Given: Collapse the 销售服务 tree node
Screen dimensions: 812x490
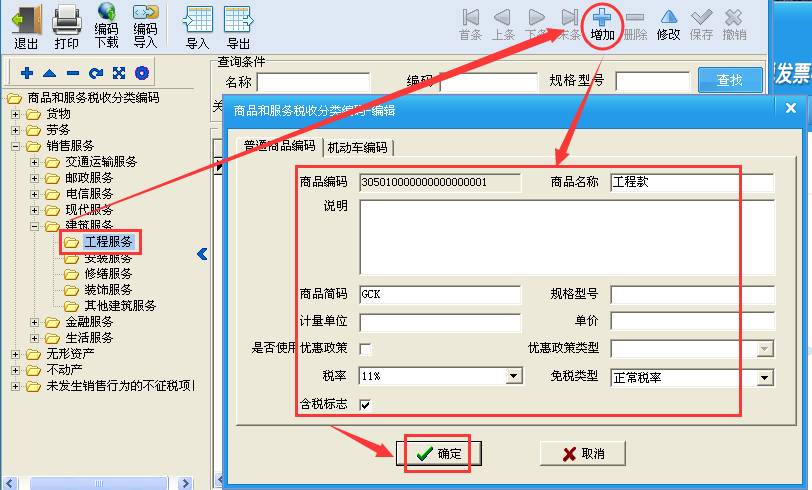Looking at the screenshot, I should tap(16, 146).
